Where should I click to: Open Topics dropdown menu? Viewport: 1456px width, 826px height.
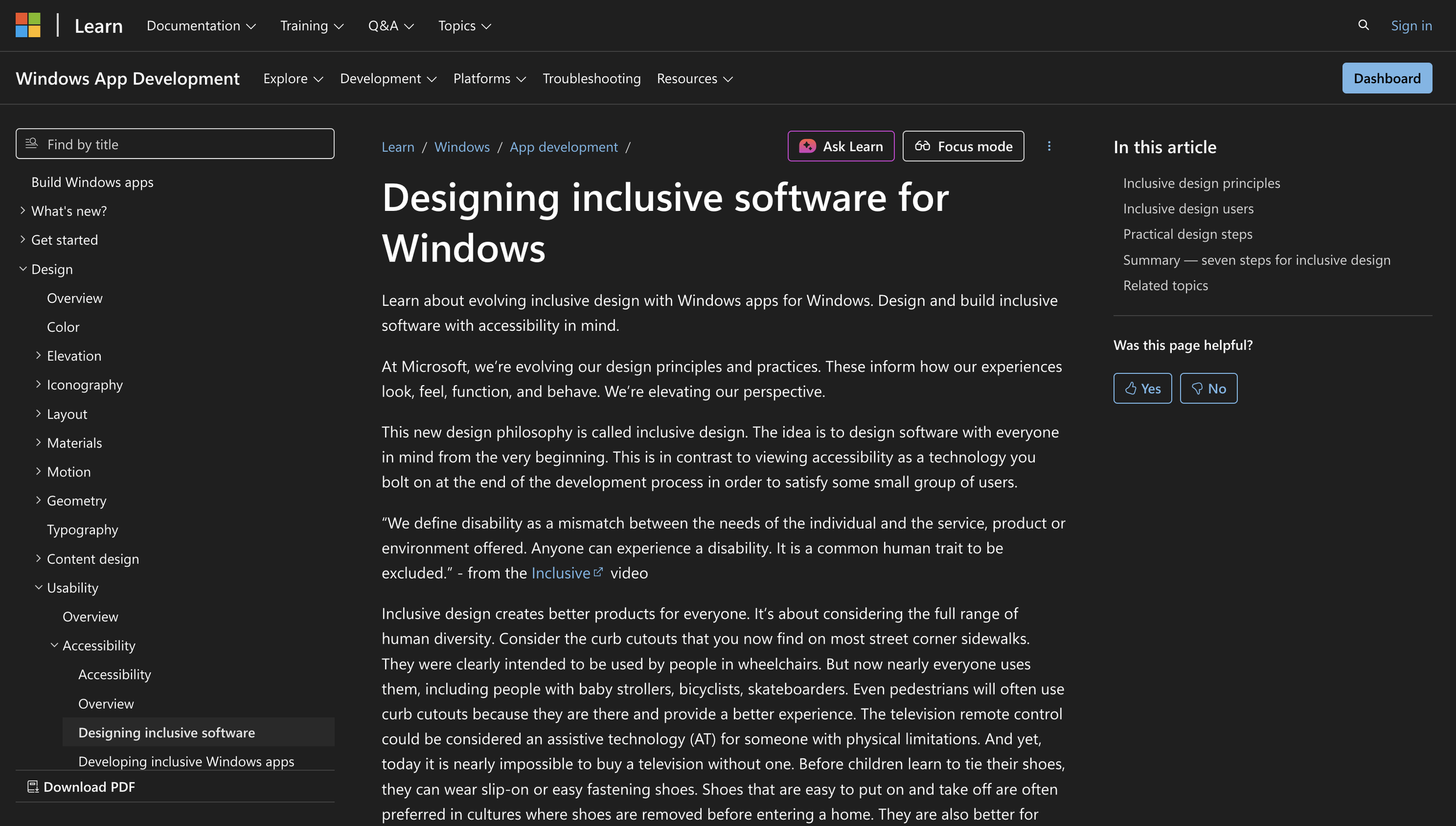[x=464, y=26]
